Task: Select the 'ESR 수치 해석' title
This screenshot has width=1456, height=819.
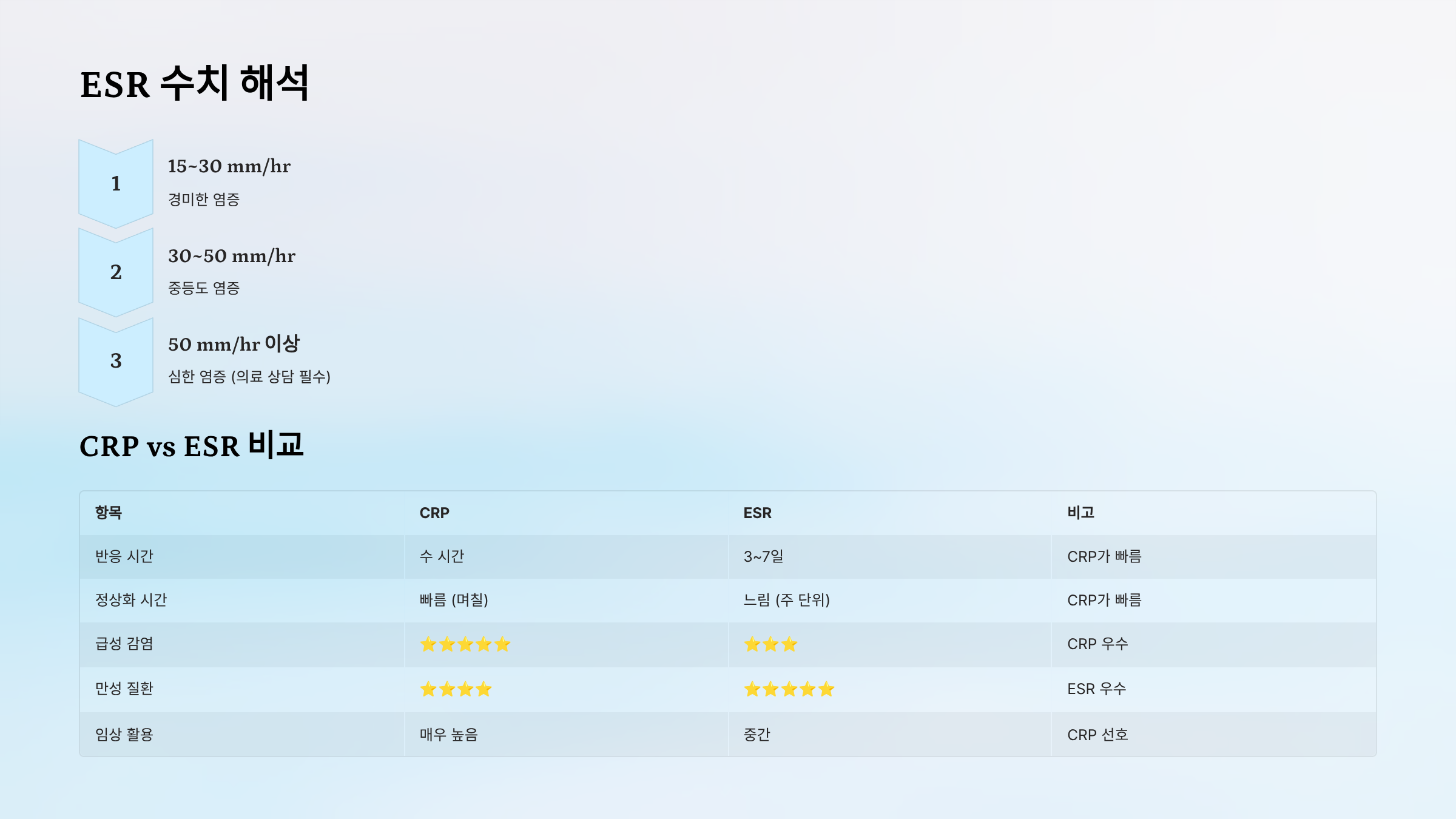Action: [195, 84]
